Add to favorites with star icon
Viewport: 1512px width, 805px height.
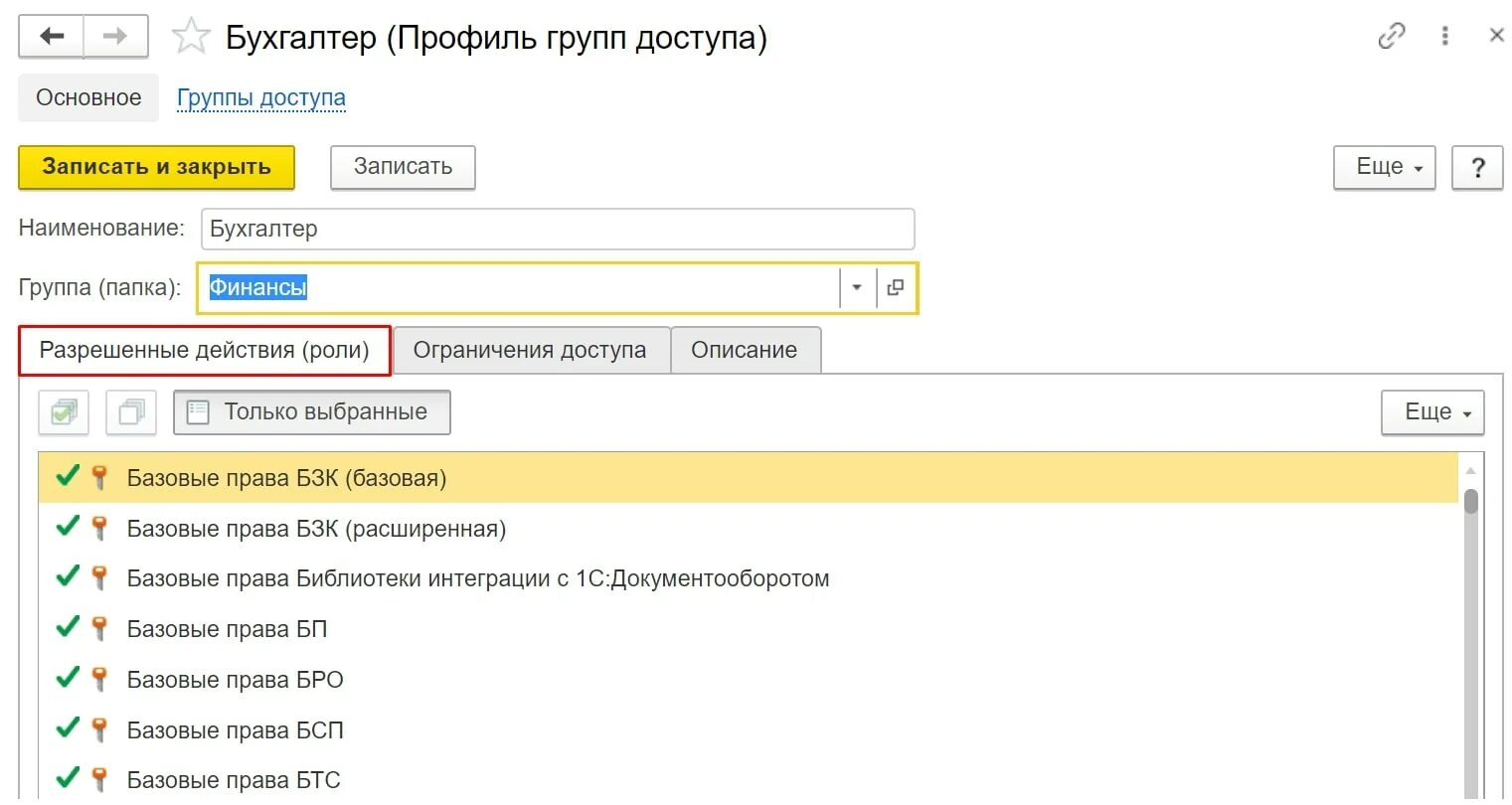(191, 38)
